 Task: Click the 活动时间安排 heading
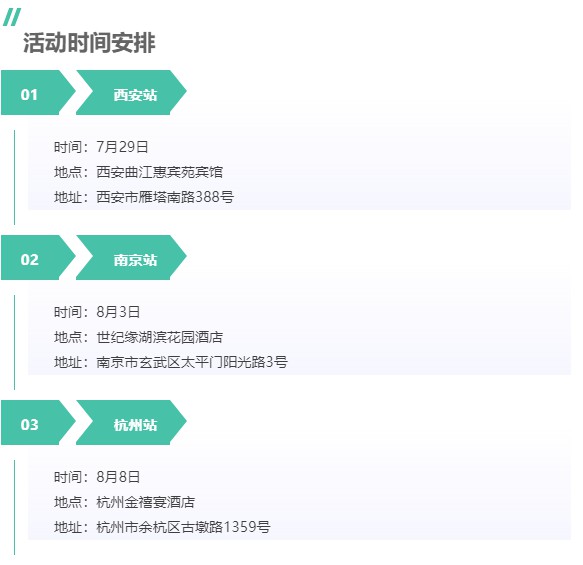tap(89, 43)
